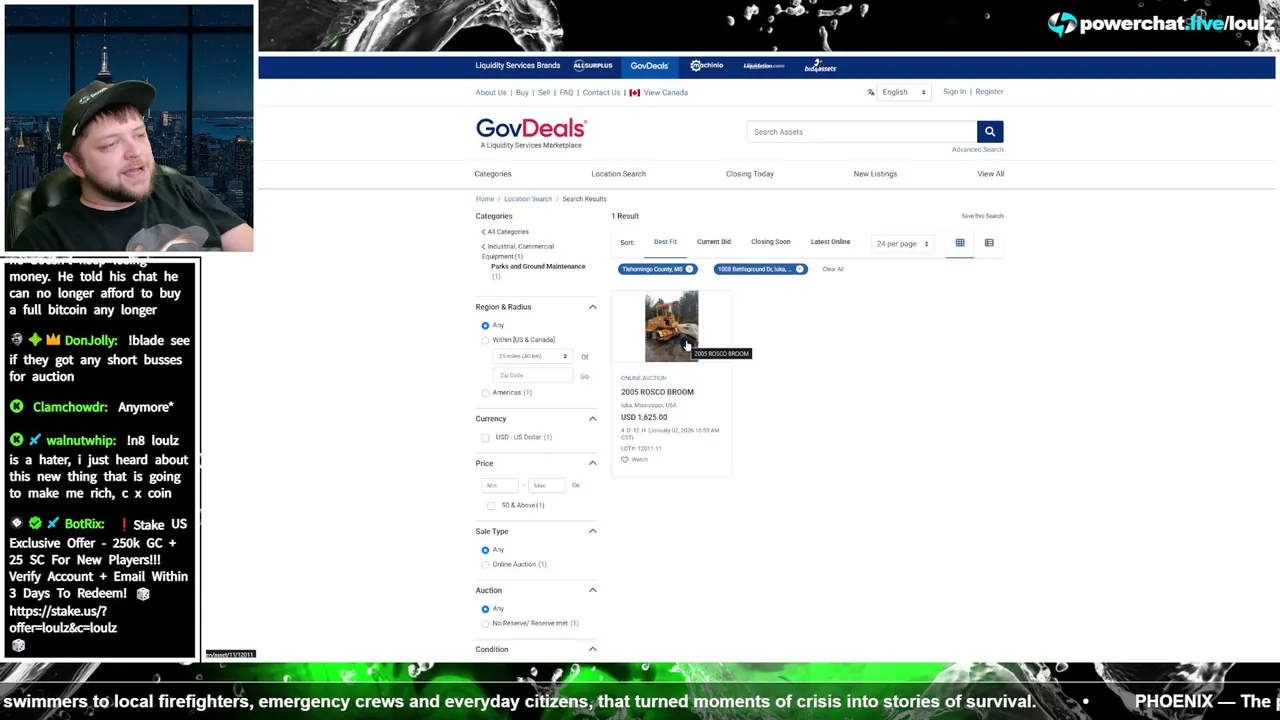Collapse the Auction filter section
This screenshot has height=720, width=1280.
592,590
